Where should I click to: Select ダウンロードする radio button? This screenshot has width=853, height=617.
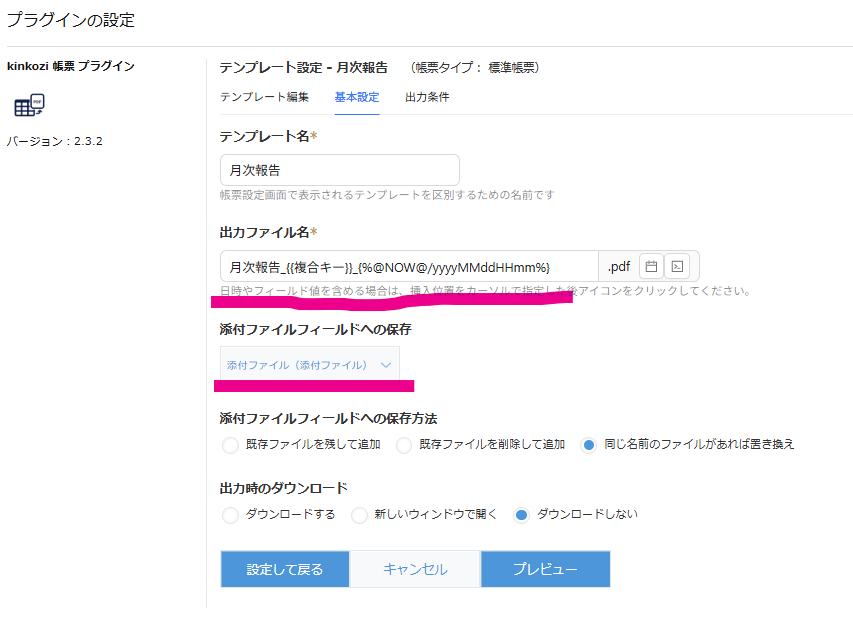point(231,515)
